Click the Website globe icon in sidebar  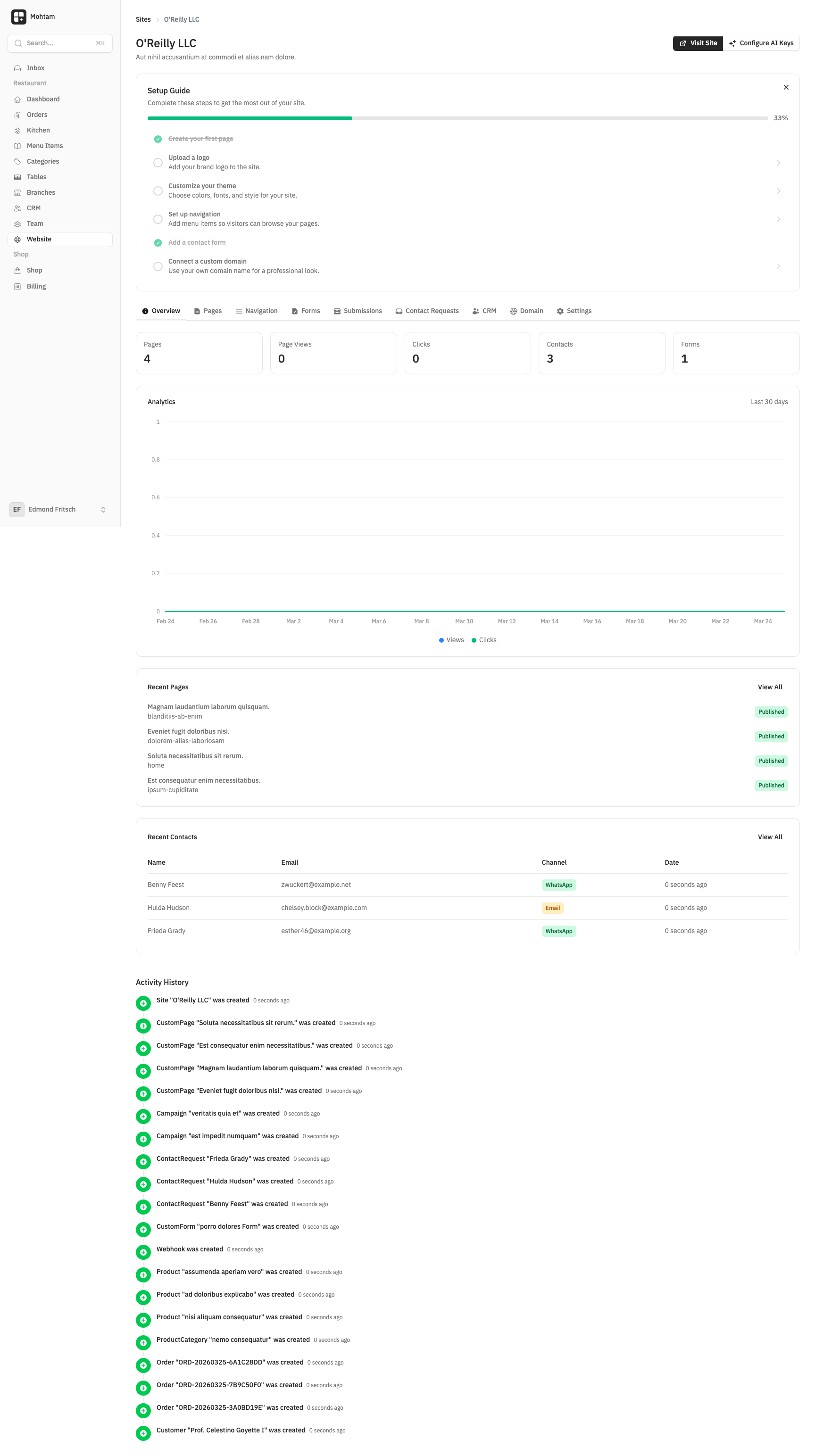17,239
